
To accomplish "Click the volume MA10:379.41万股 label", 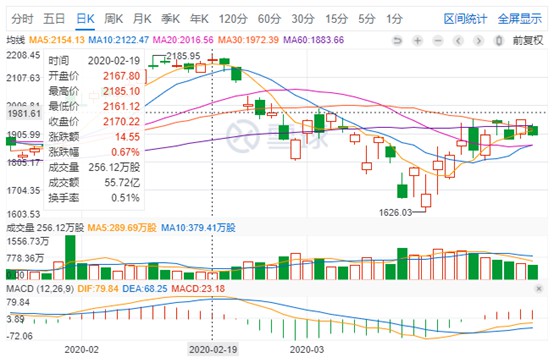I will (x=198, y=228).
